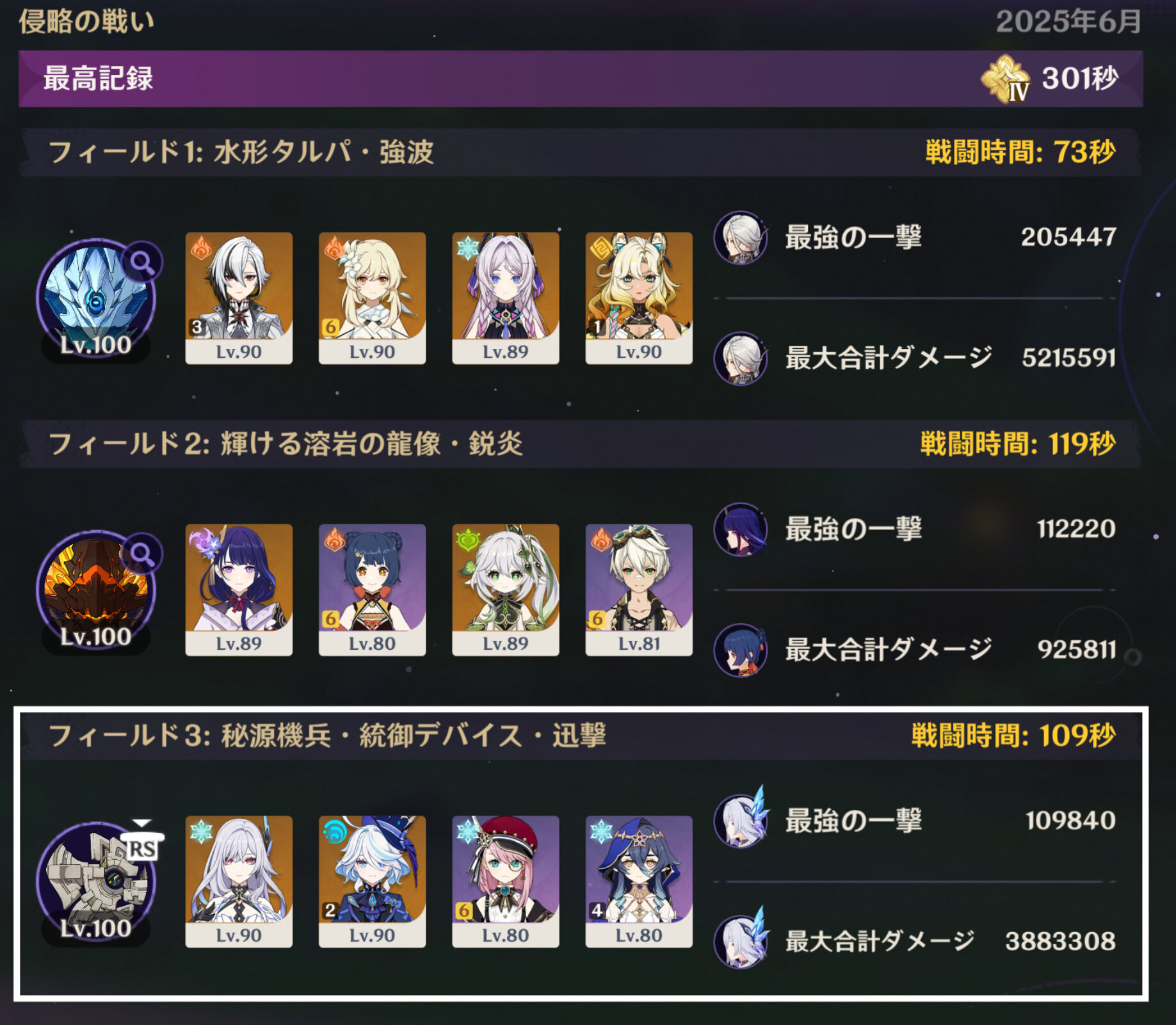The width and height of the screenshot is (1176, 1025).
Task: Select the cat-eared Geo Lv.90 character card
Action: click(x=639, y=298)
